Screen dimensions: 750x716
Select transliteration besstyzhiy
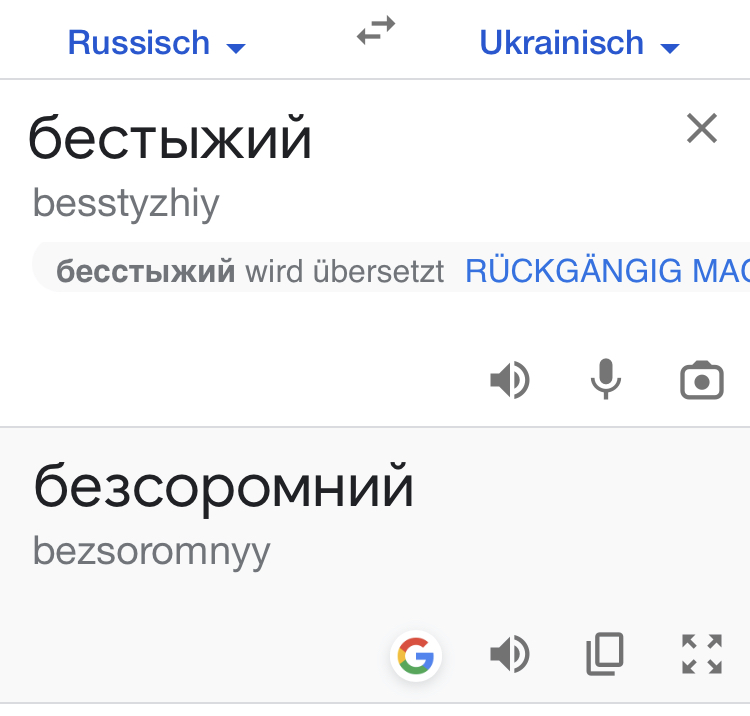(126, 204)
